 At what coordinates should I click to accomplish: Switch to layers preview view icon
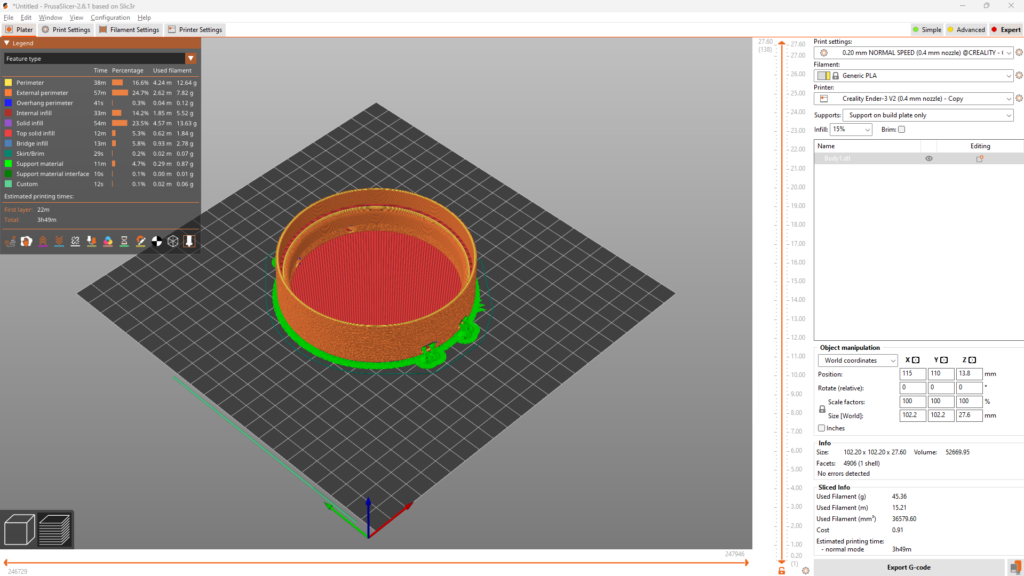point(54,530)
